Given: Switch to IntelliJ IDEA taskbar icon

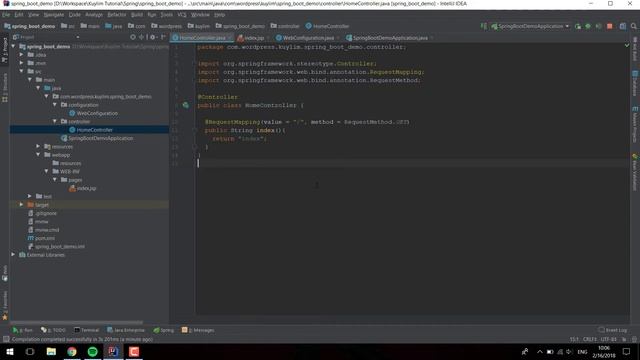Looking at the screenshot, I should click(113, 351).
